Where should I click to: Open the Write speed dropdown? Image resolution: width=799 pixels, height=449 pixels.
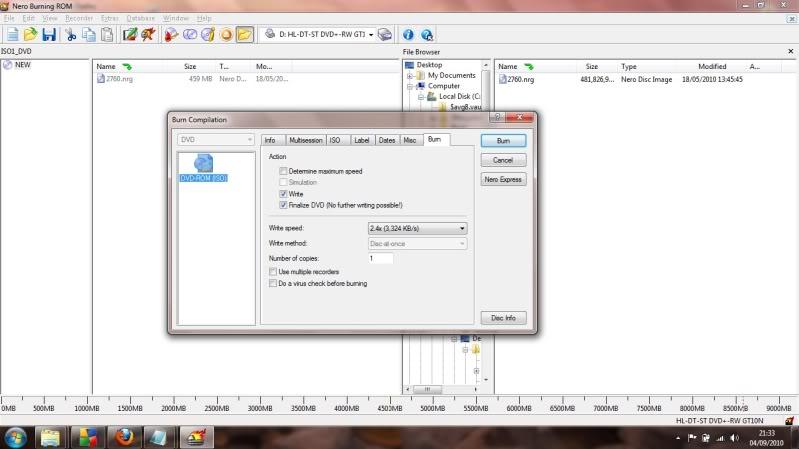[417, 228]
